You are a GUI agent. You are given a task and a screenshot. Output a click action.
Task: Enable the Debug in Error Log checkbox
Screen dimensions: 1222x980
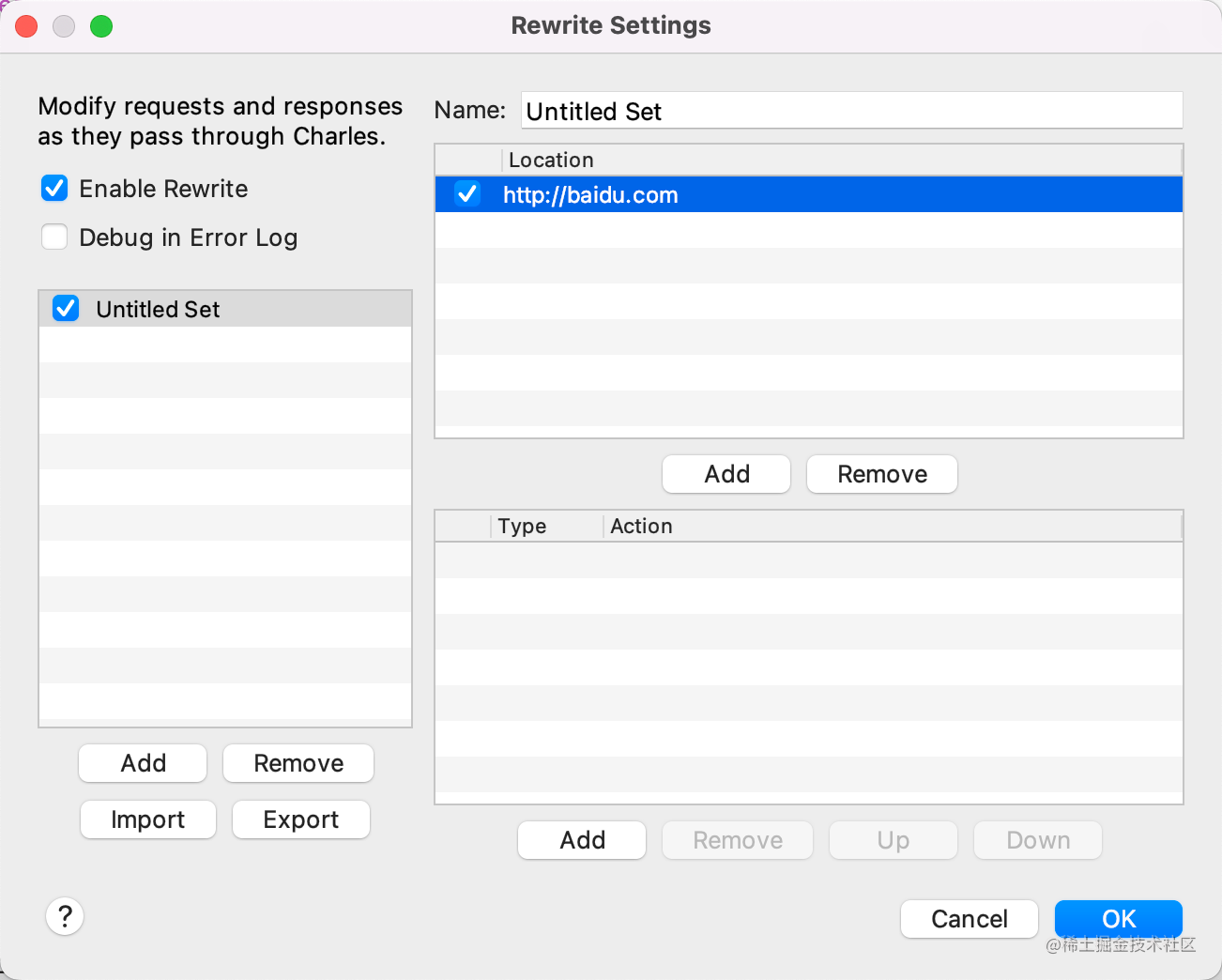pos(54,237)
